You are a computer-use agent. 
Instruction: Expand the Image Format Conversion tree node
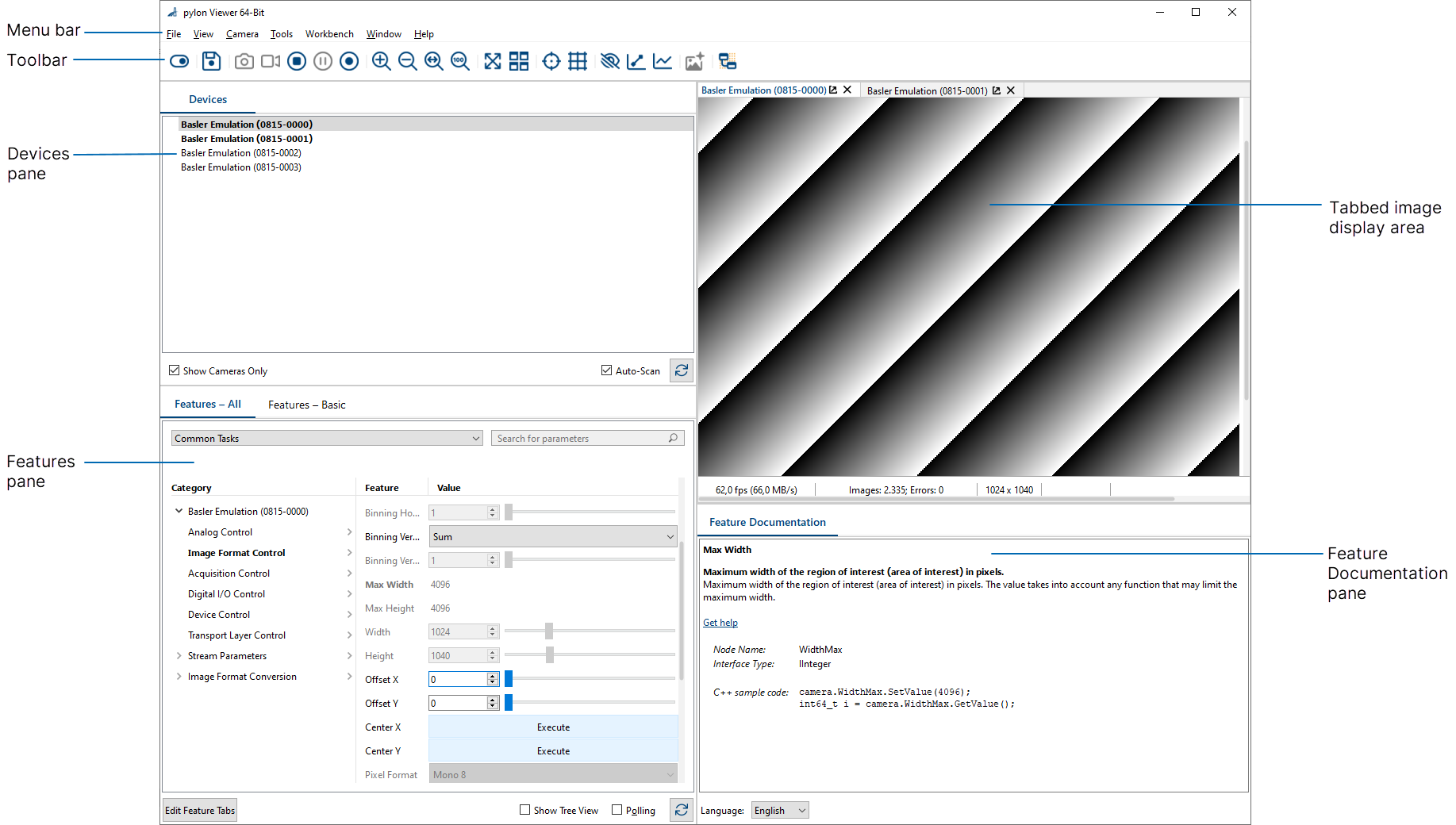coord(179,677)
